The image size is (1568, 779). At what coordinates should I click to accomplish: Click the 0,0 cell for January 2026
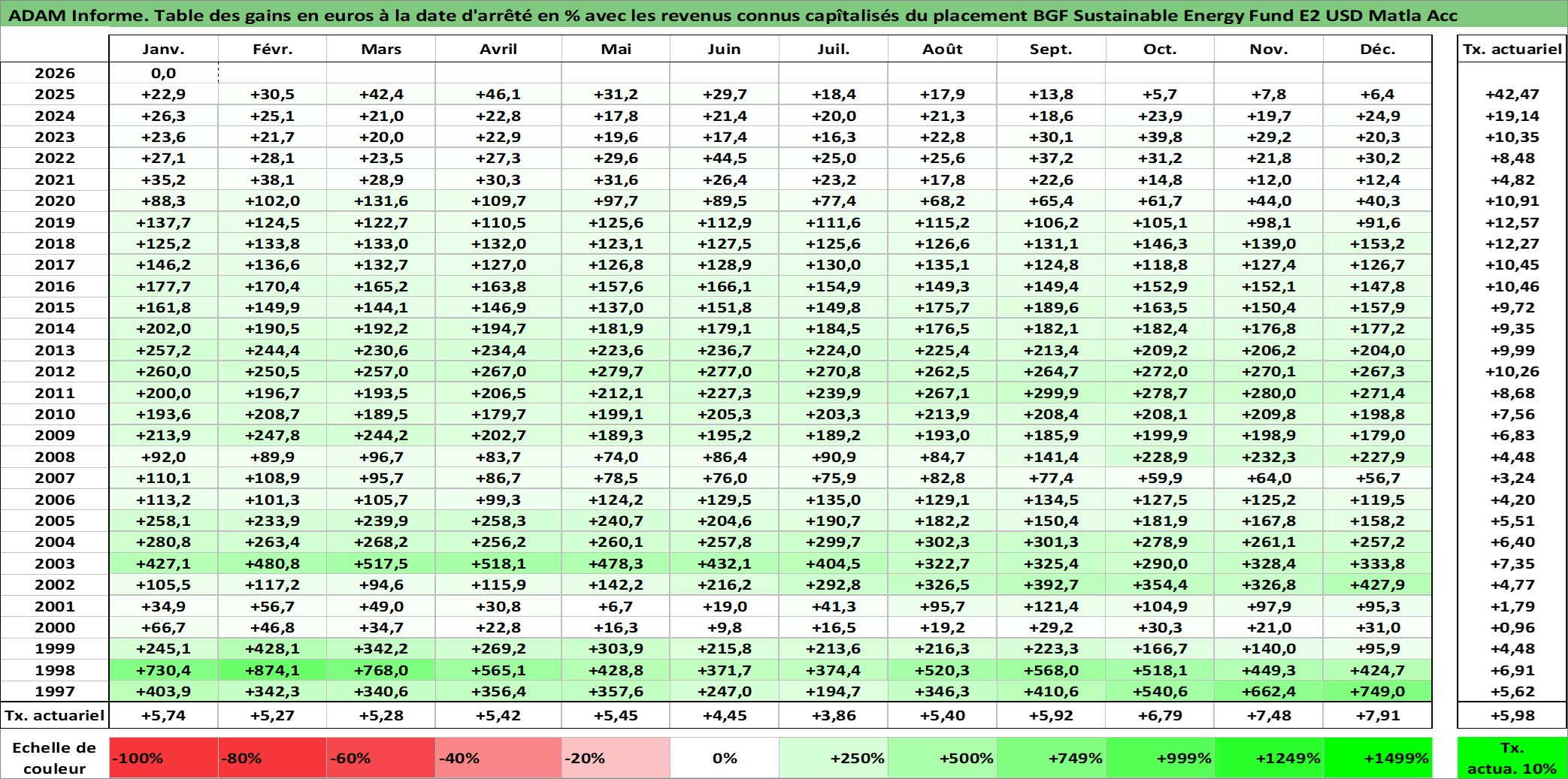pyautogui.click(x=163, y=73)
